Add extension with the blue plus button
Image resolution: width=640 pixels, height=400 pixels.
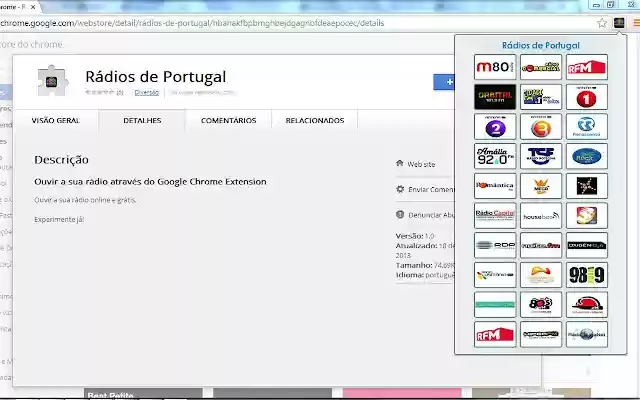[x=444, y=82]
